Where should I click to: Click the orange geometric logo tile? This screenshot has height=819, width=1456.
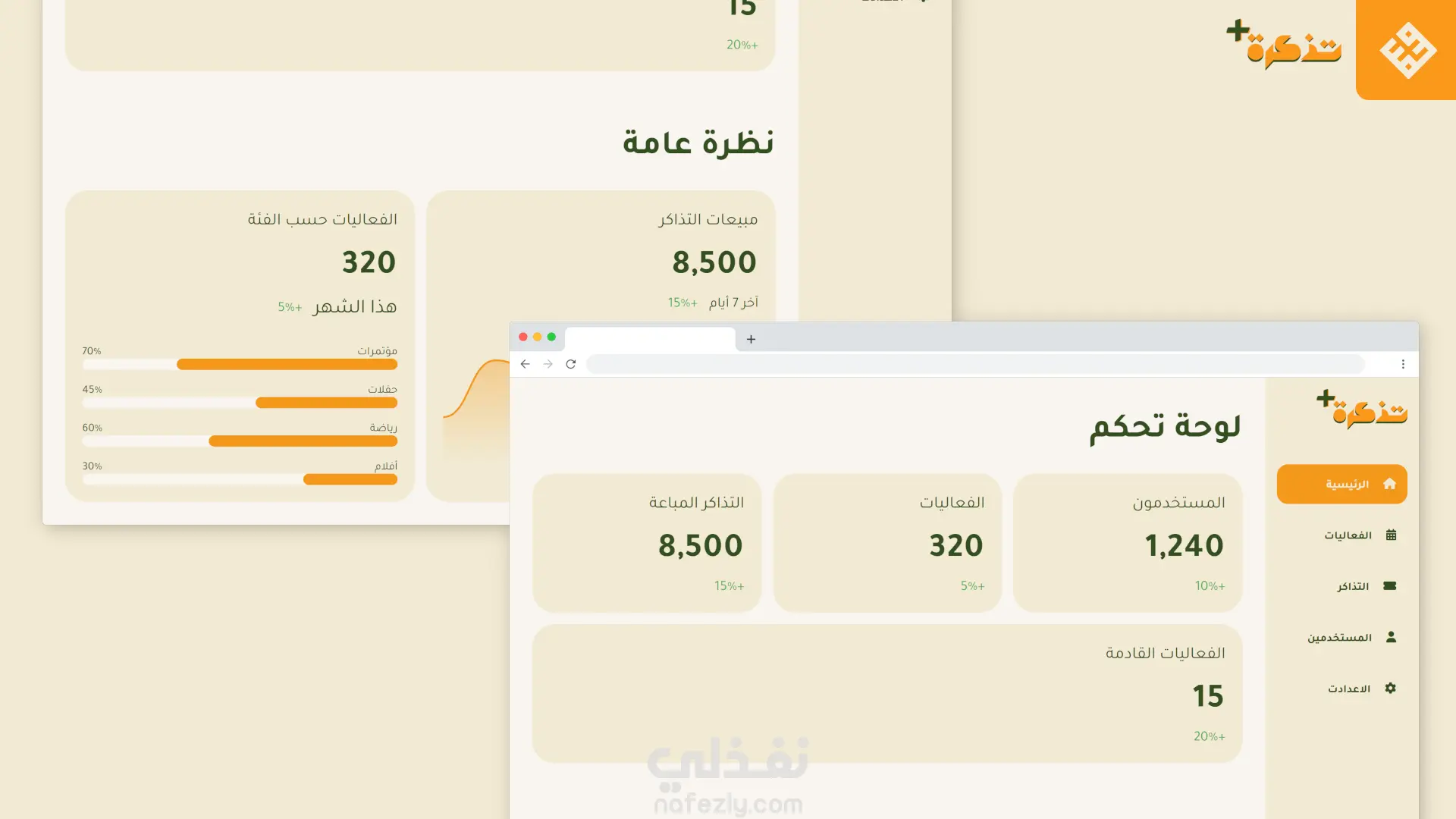click(x=1407, y=50)
